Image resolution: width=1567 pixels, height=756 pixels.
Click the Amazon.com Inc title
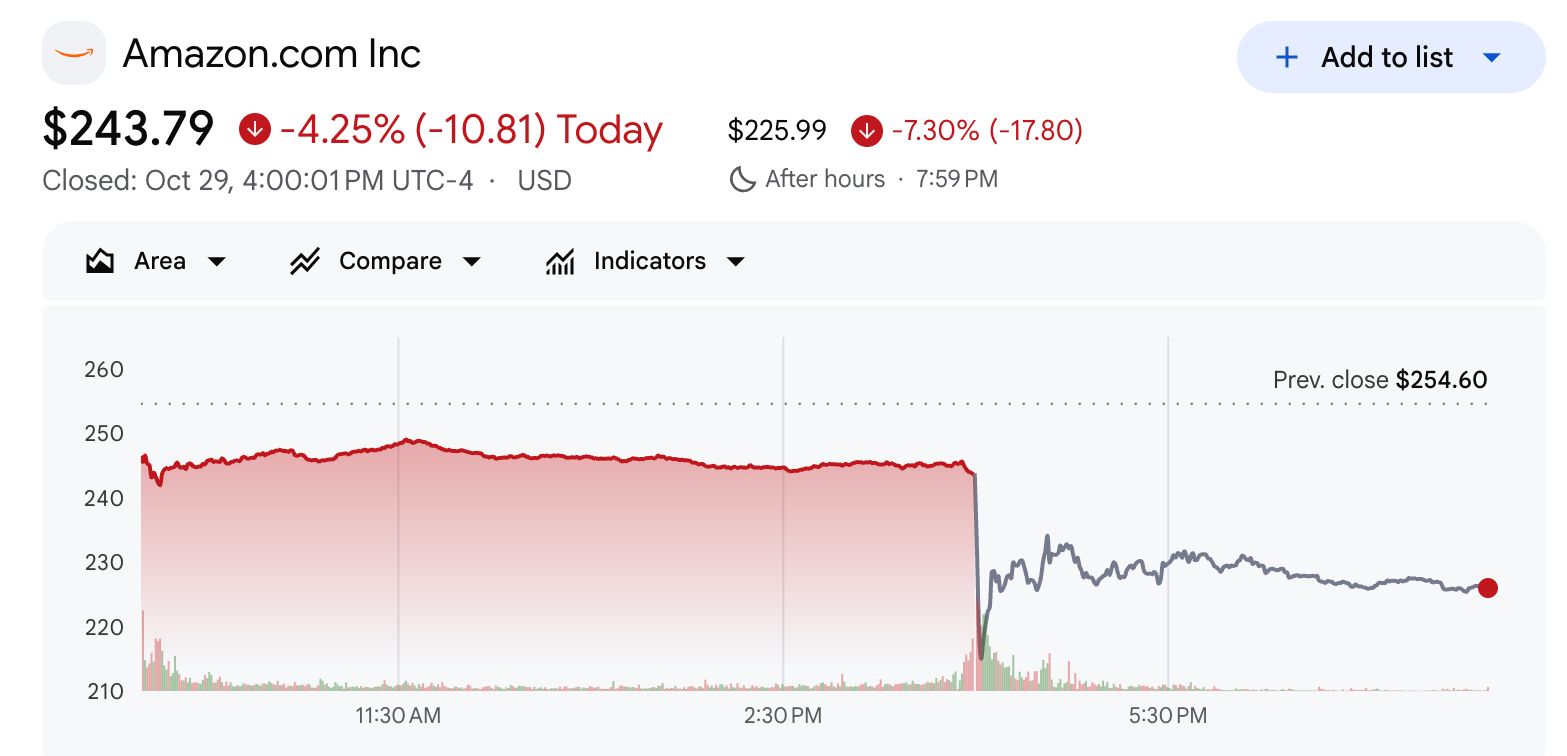271,54
